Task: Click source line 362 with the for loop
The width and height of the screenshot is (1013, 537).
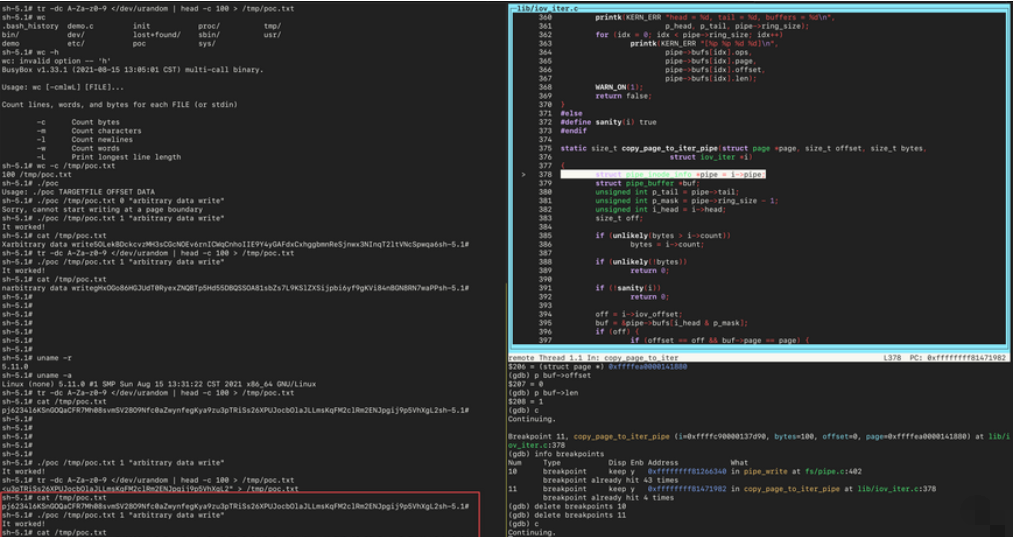Action: click(x=689, y=35)
